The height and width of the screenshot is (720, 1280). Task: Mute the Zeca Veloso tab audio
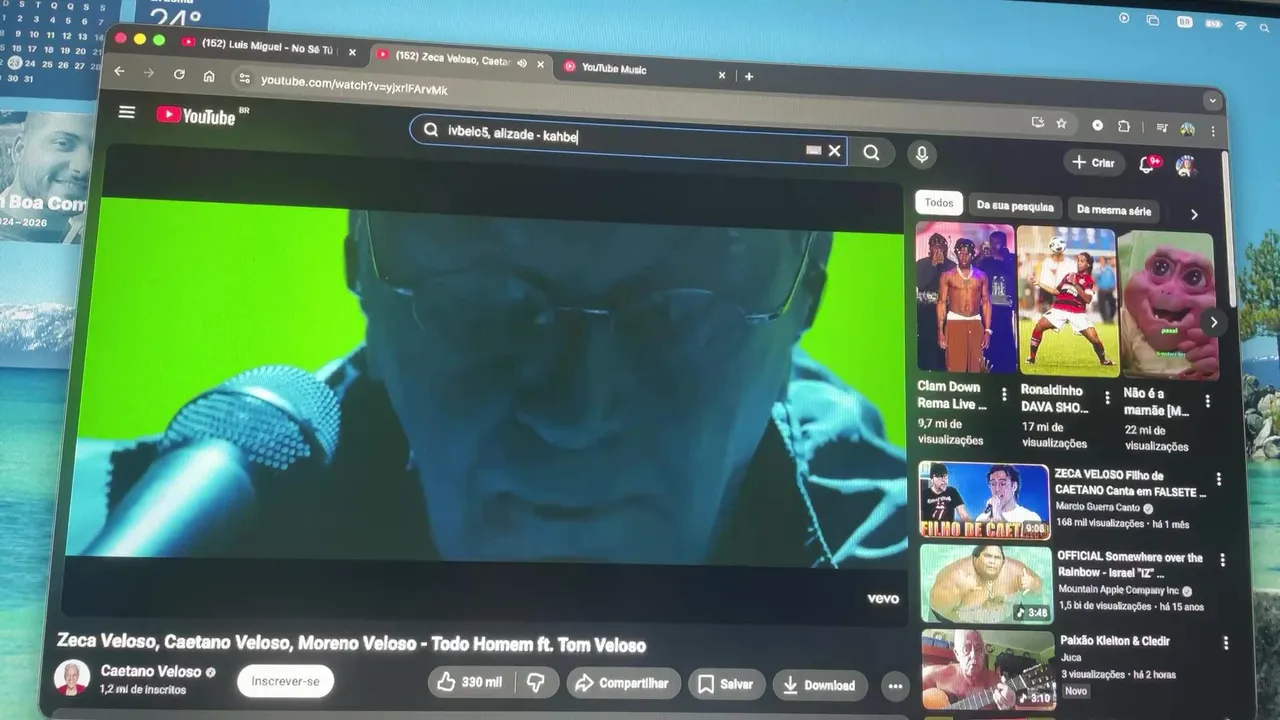[x=522, y=63]
